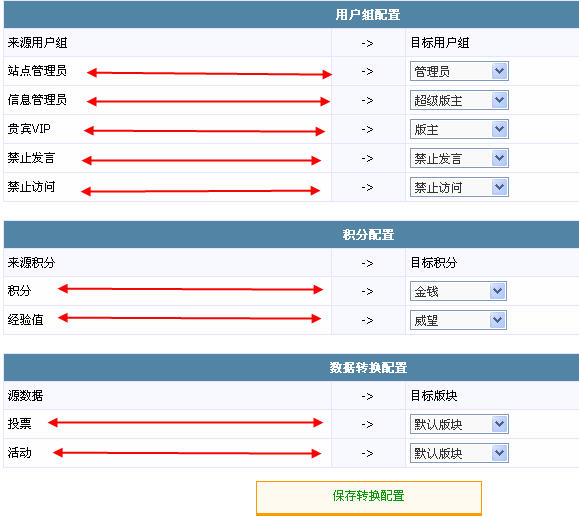Open the 管理员 target group dropdown
Image resolution: width=579 pixels, height=516 pixels.
tap(459, 71)
